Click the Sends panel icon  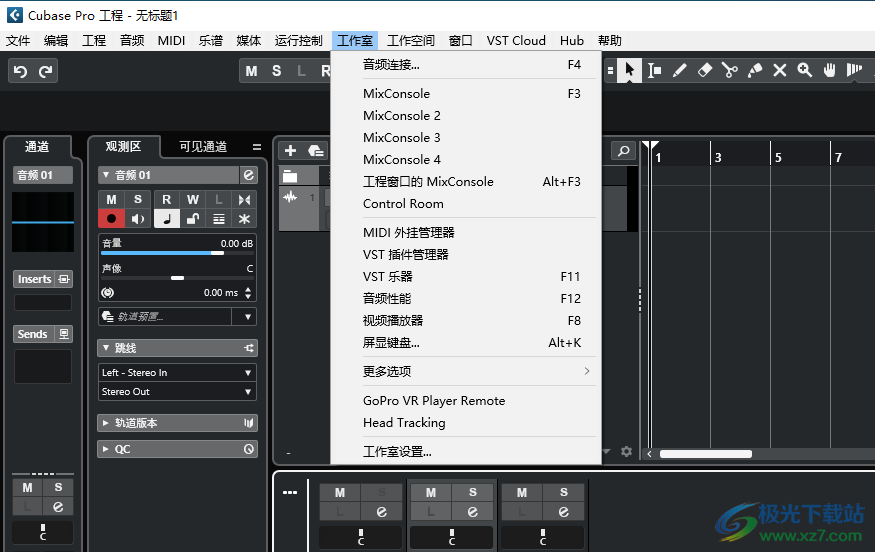pos(64,334)
